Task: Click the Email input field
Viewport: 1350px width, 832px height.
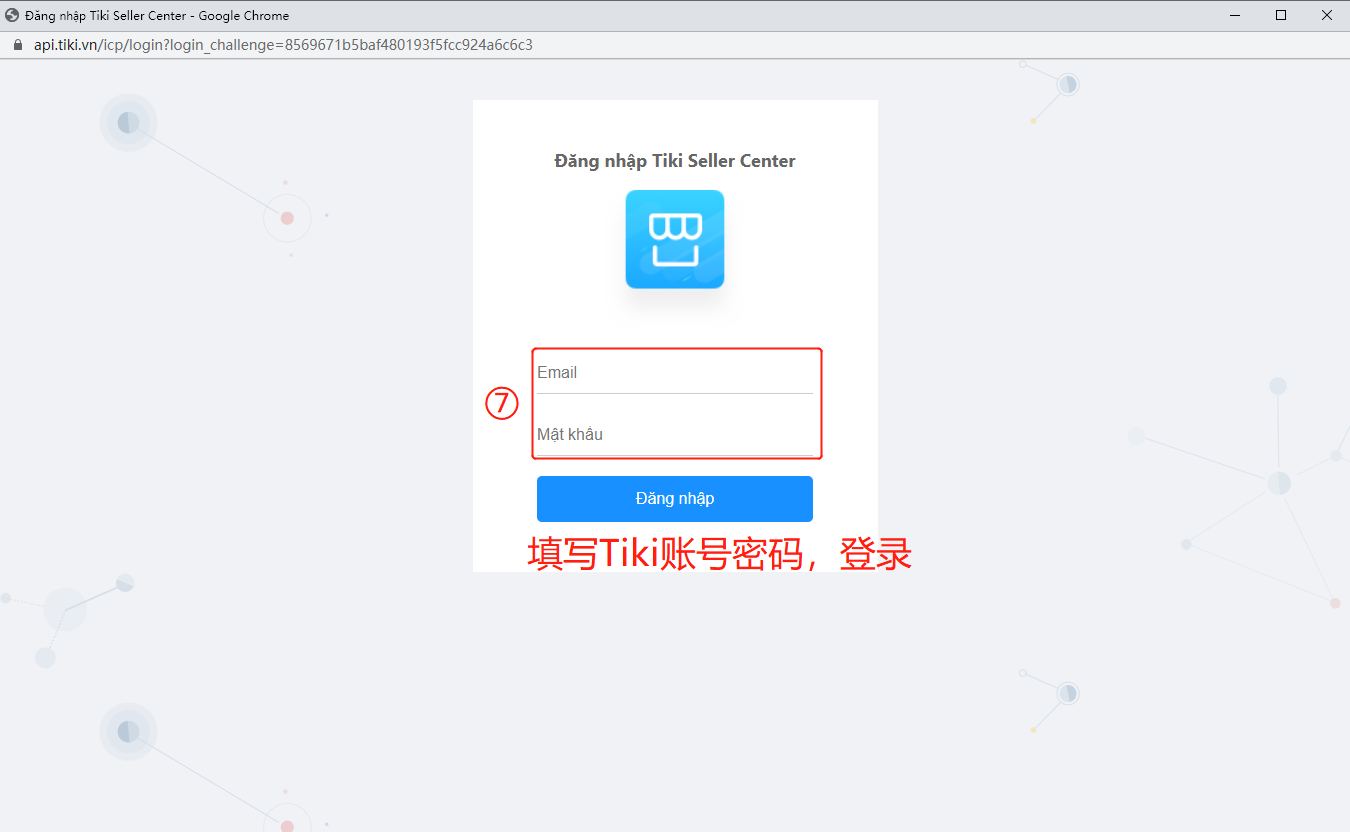Action: click(674, 373)
